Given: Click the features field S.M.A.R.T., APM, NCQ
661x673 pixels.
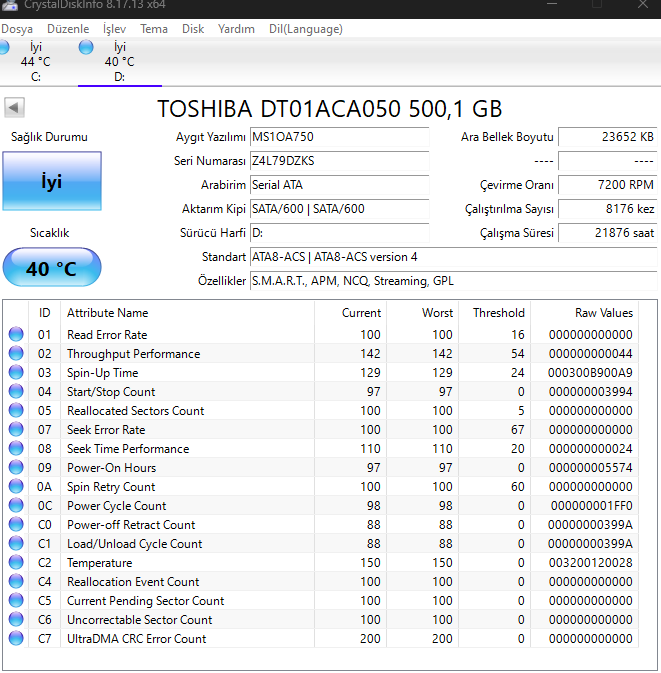Looking at the screenshot, I should [x=454, y=281].
